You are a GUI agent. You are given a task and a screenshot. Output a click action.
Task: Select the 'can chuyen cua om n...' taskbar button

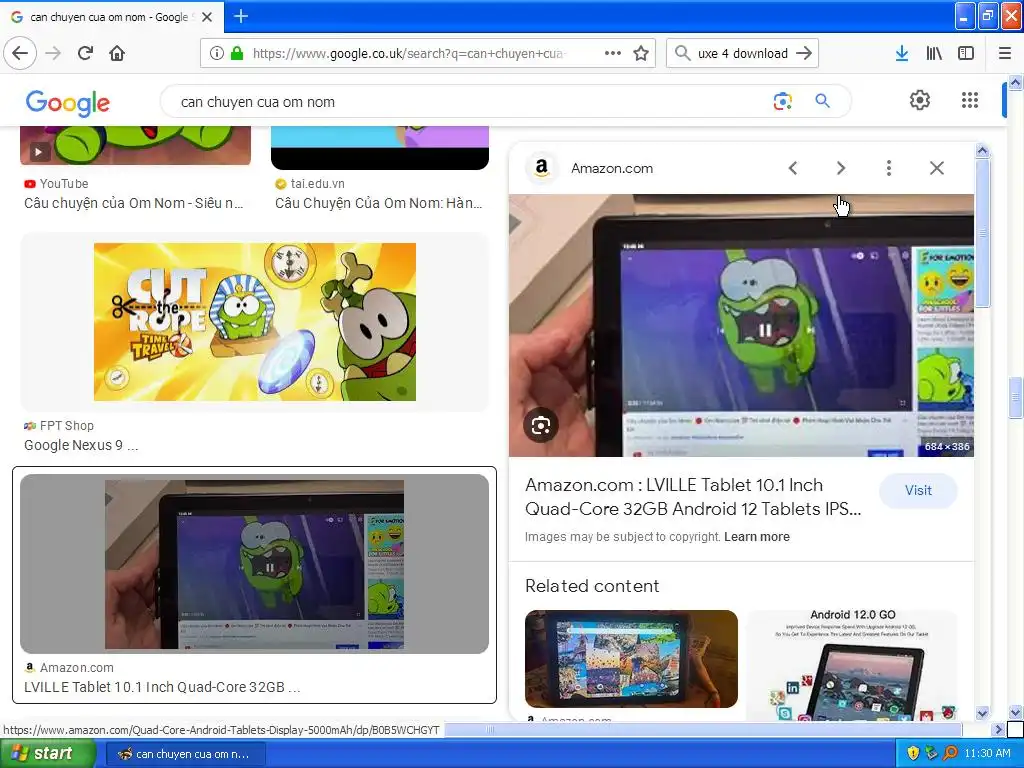(x=185, y=754)
